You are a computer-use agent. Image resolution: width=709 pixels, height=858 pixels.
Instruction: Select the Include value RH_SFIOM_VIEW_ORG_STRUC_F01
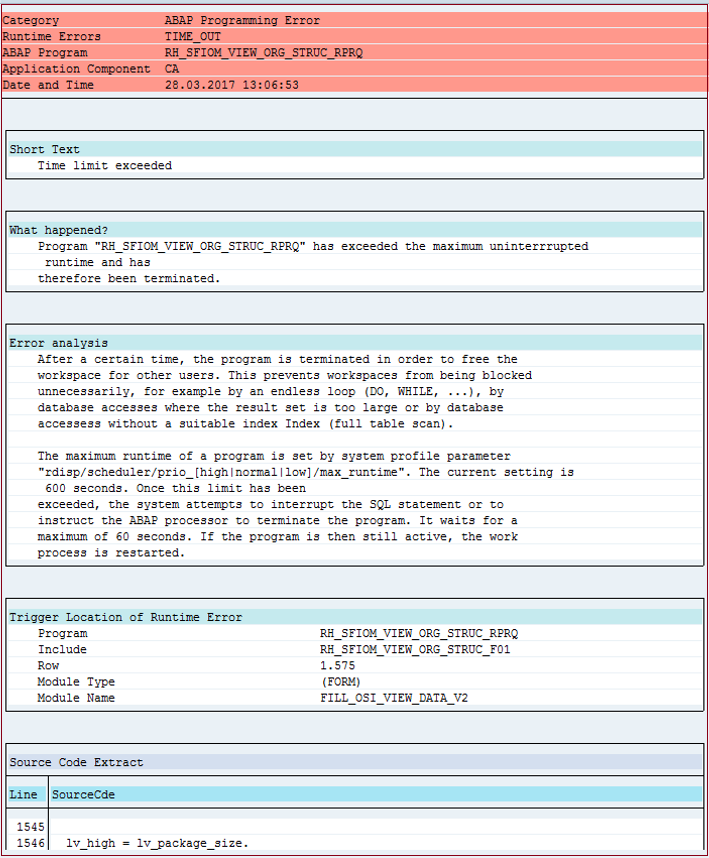click(x=415, y=650)
